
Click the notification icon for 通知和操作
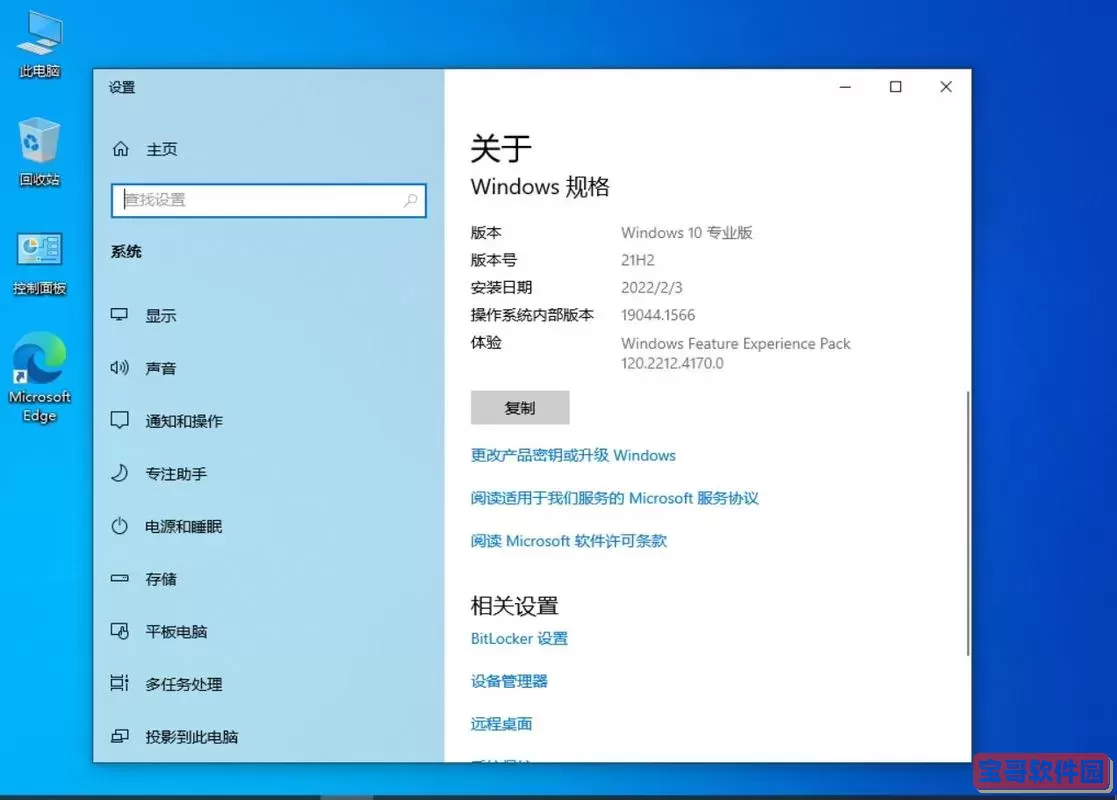(x=120, y=420)
